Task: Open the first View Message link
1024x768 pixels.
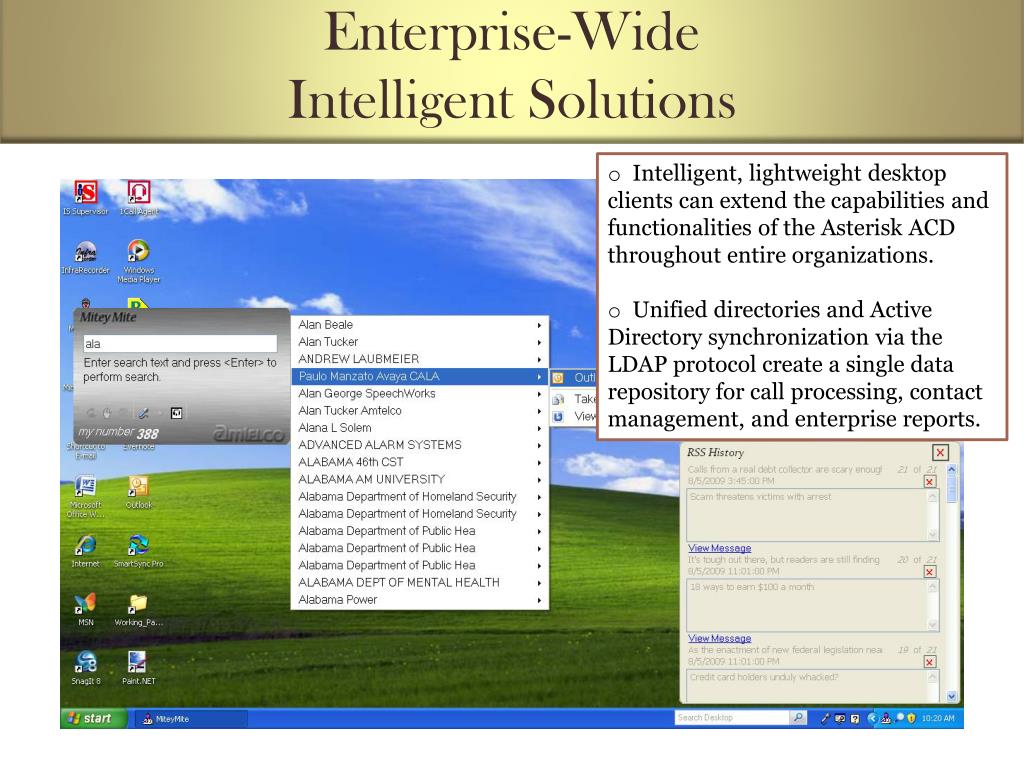Action: pos(719,549)
